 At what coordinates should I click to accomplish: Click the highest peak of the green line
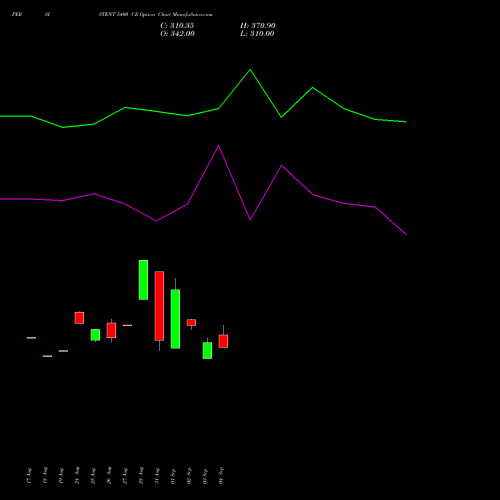tap(250, 70)
